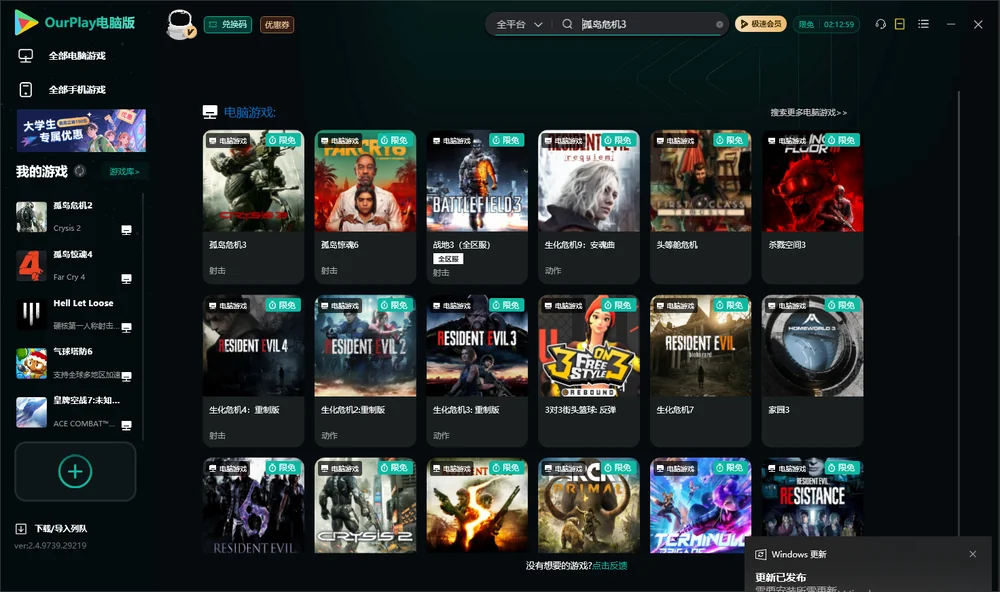This screenshot has height=592, width=1000.
Task: Click the 限免 badge on 生化危机7 card
Action: tap(729, 305)
